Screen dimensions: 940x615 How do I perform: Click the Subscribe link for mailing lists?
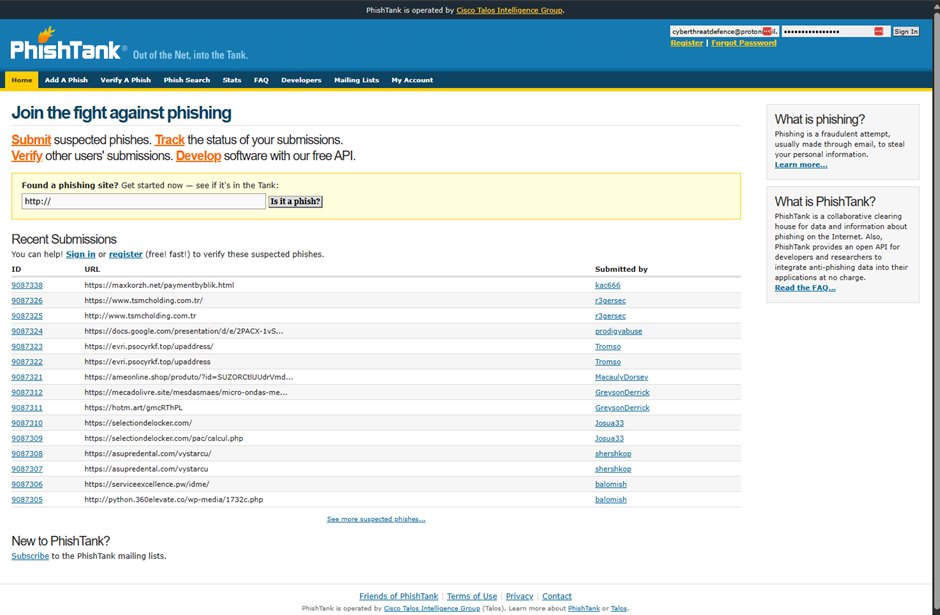30,556
